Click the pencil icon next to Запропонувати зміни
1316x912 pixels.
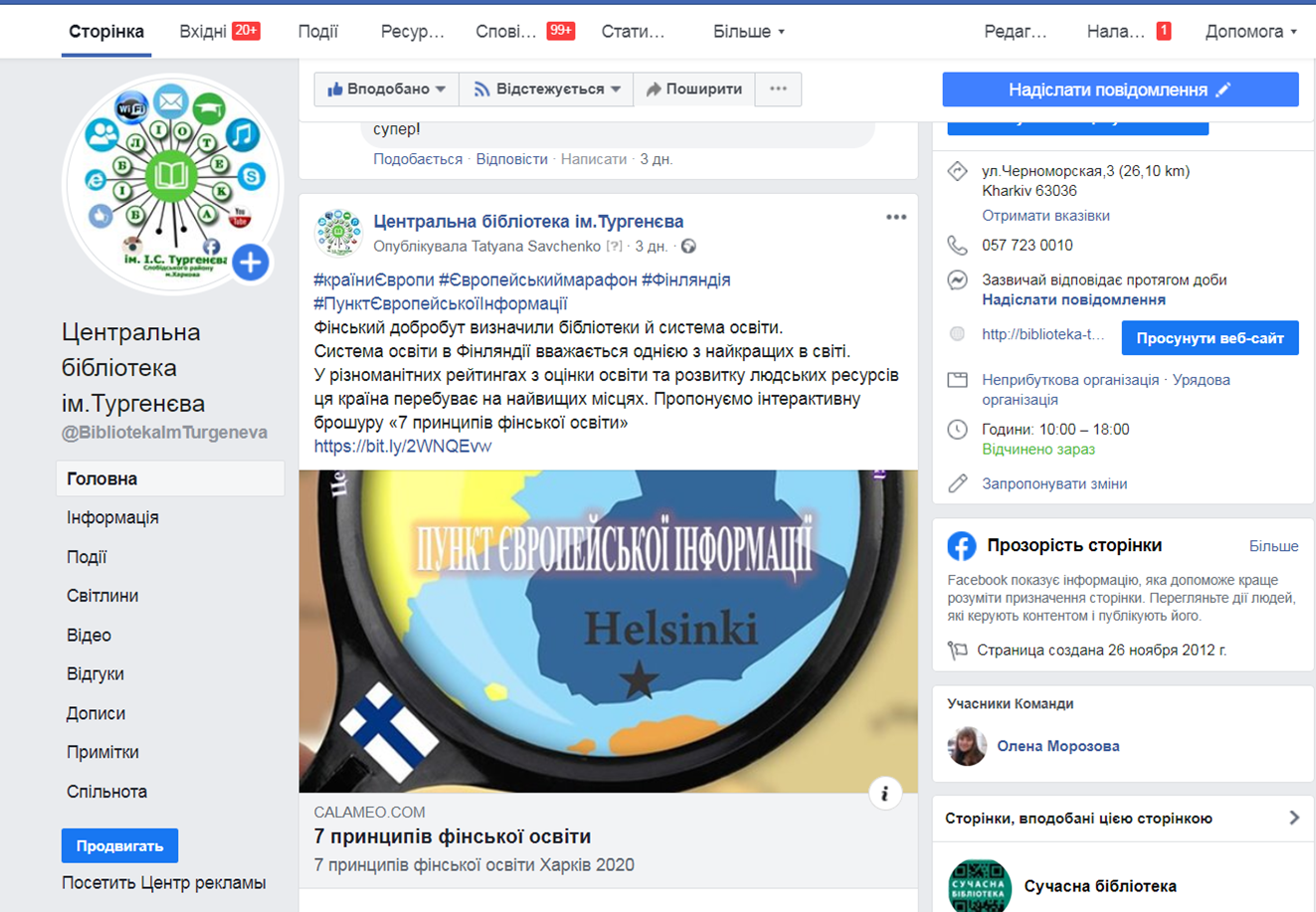point(957,483)
